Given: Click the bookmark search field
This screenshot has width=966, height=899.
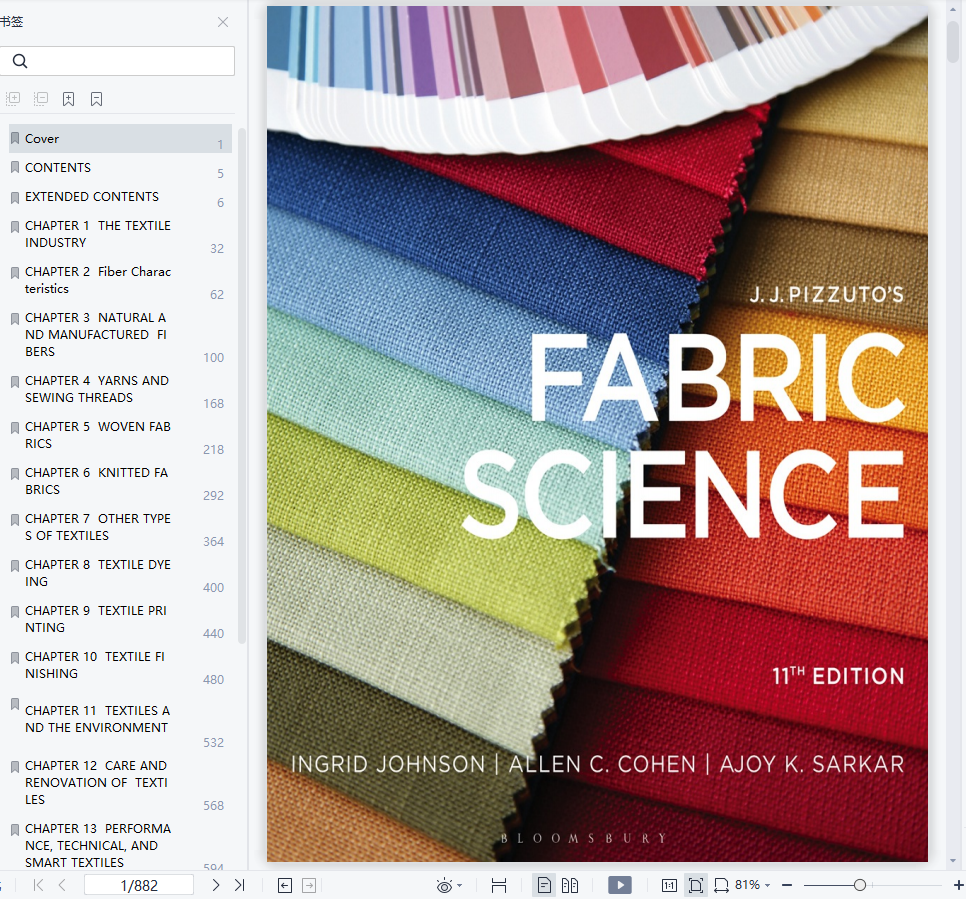Looking at the screenshot, I should 117,61.
